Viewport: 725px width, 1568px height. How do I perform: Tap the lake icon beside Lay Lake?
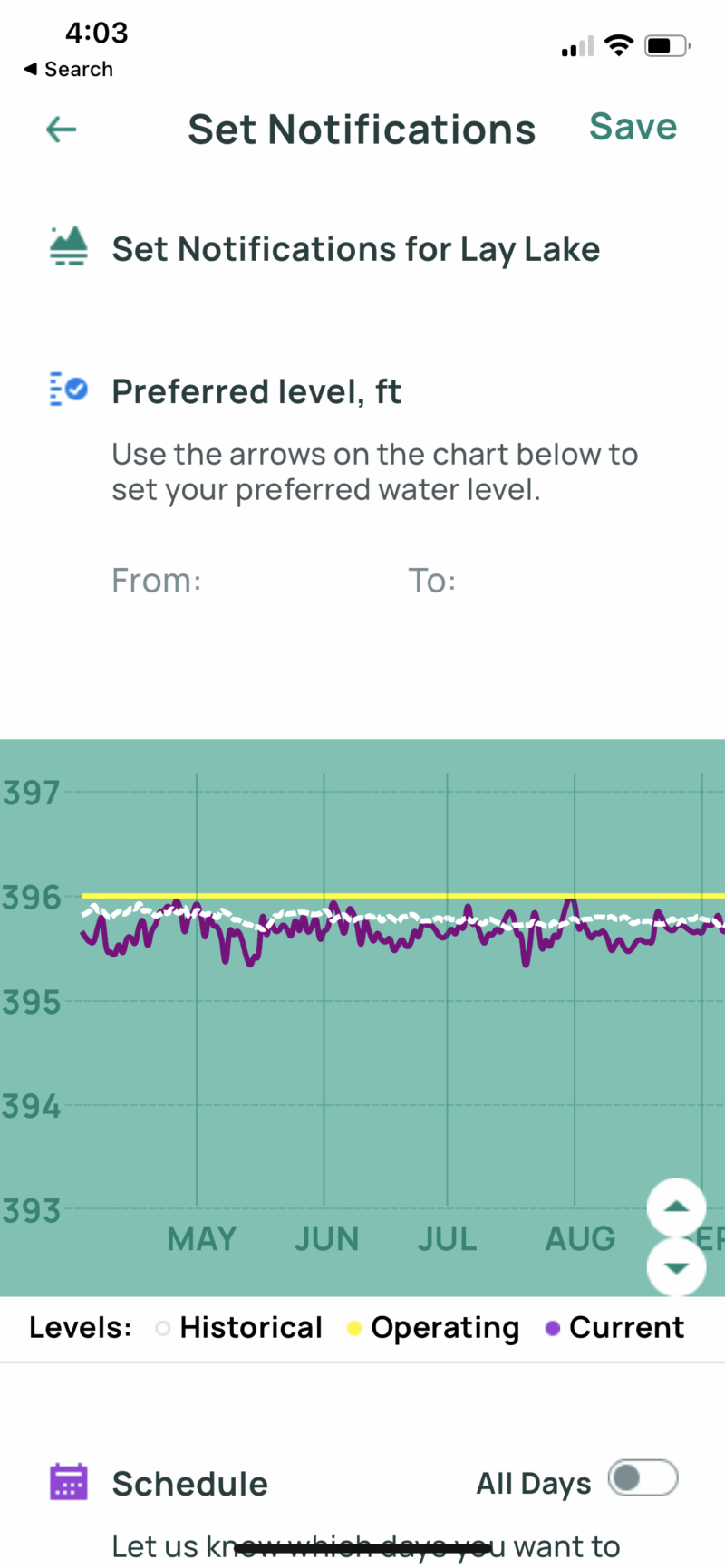tap(69, 245)
